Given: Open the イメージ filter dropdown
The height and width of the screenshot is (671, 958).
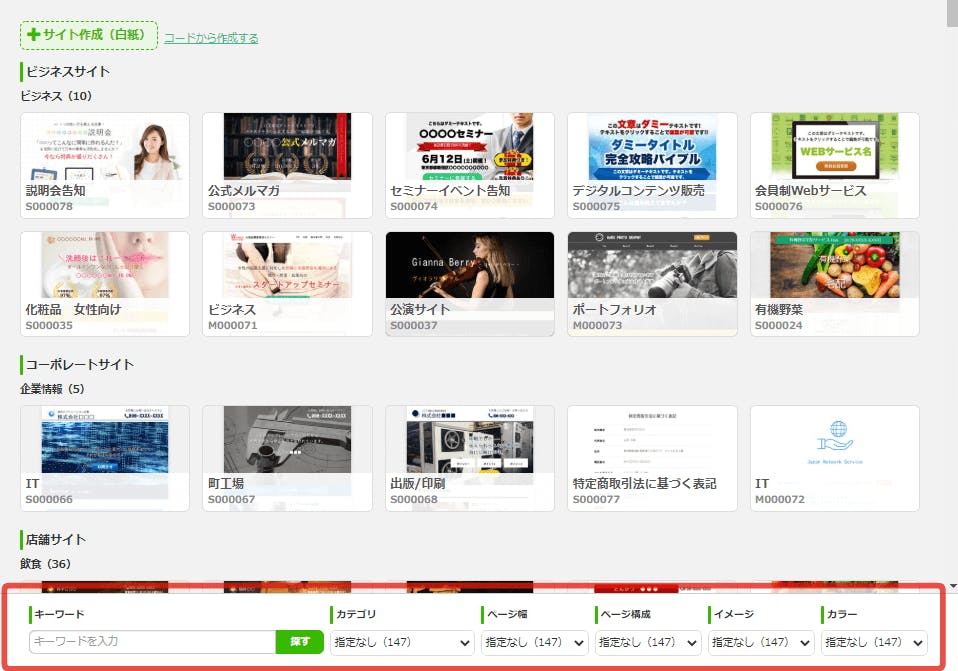Looking at the screenshot, I should (x=761, y=642).
